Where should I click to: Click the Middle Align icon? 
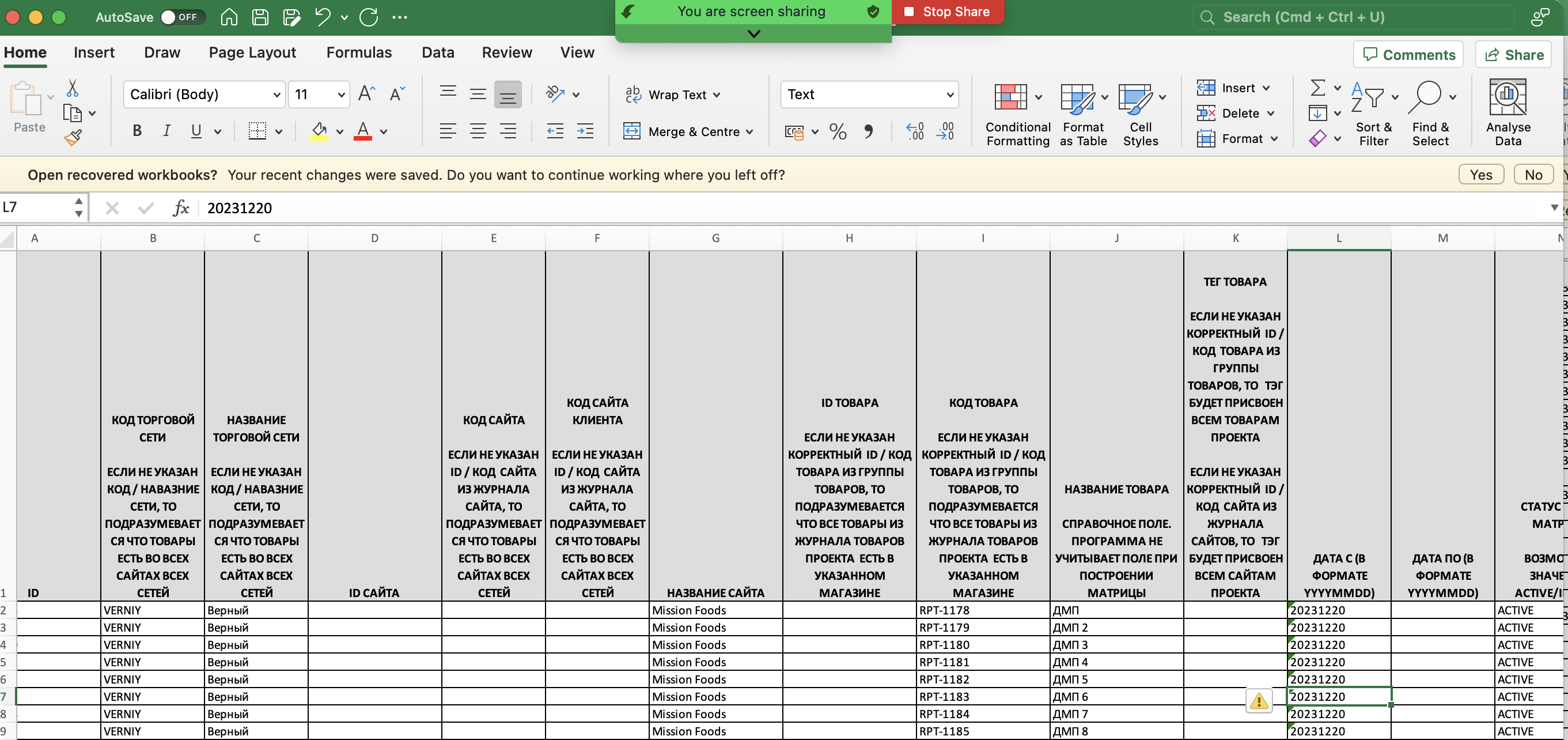[x=478, y=94]
